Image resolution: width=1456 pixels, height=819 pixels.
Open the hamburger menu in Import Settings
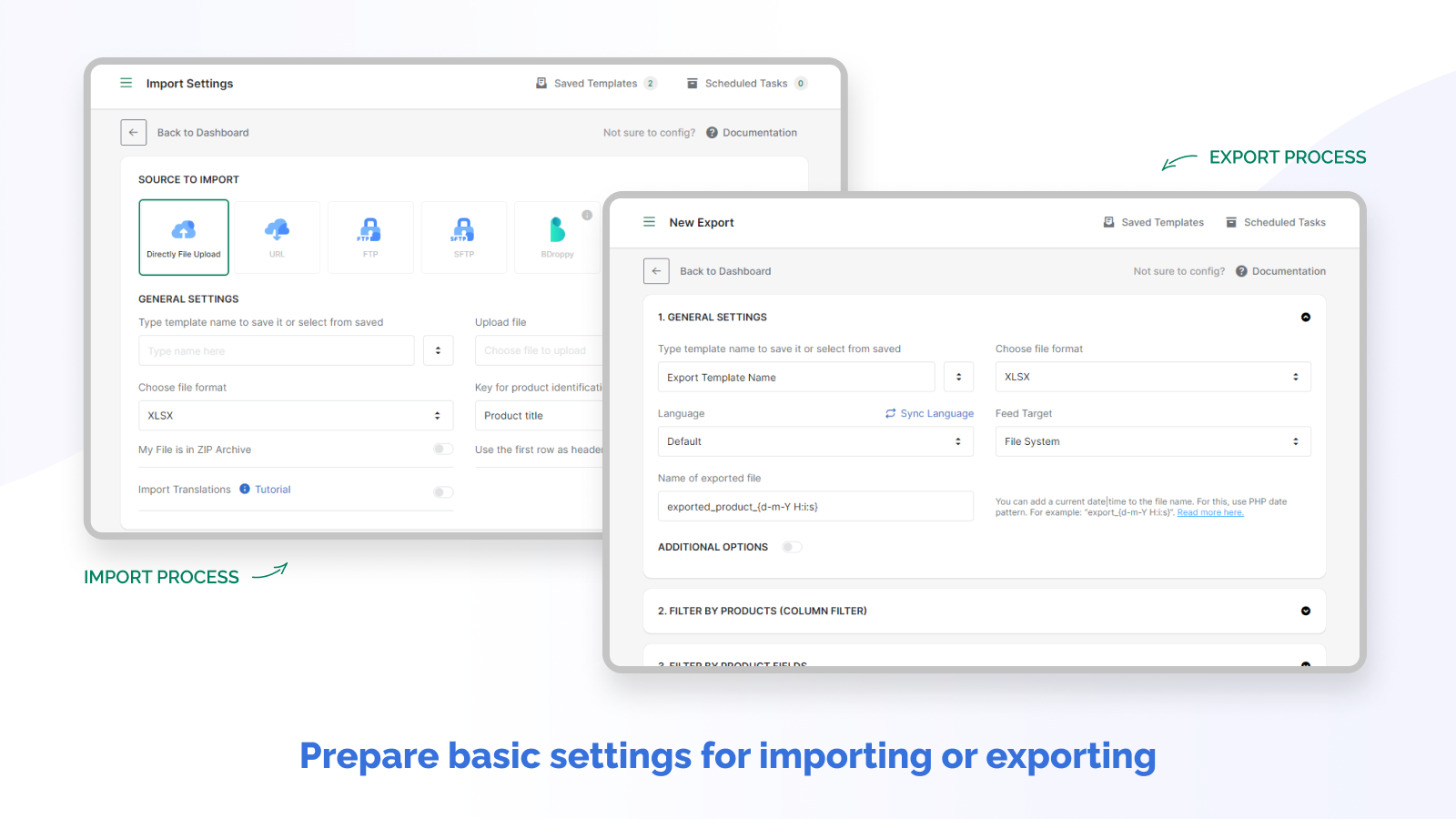pos(126,83)
